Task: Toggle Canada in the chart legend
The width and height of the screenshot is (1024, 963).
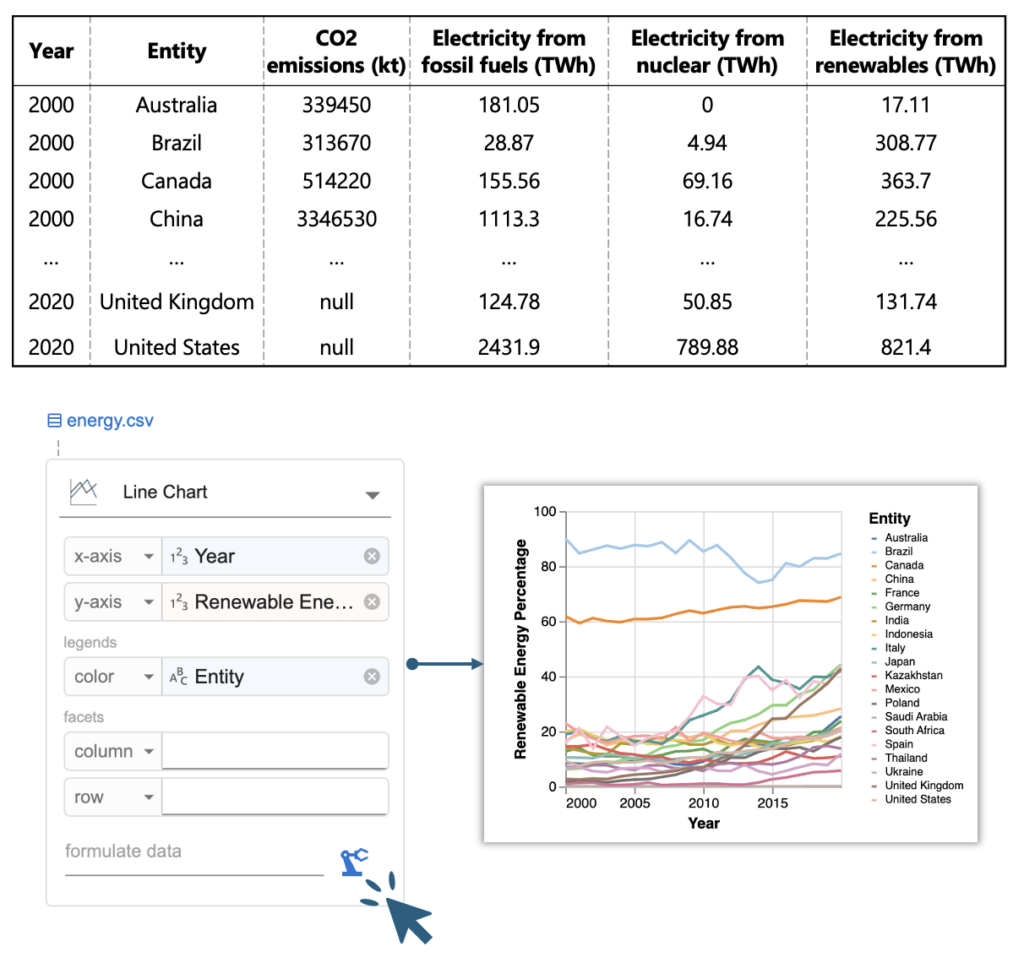Action: pos(906,565)
